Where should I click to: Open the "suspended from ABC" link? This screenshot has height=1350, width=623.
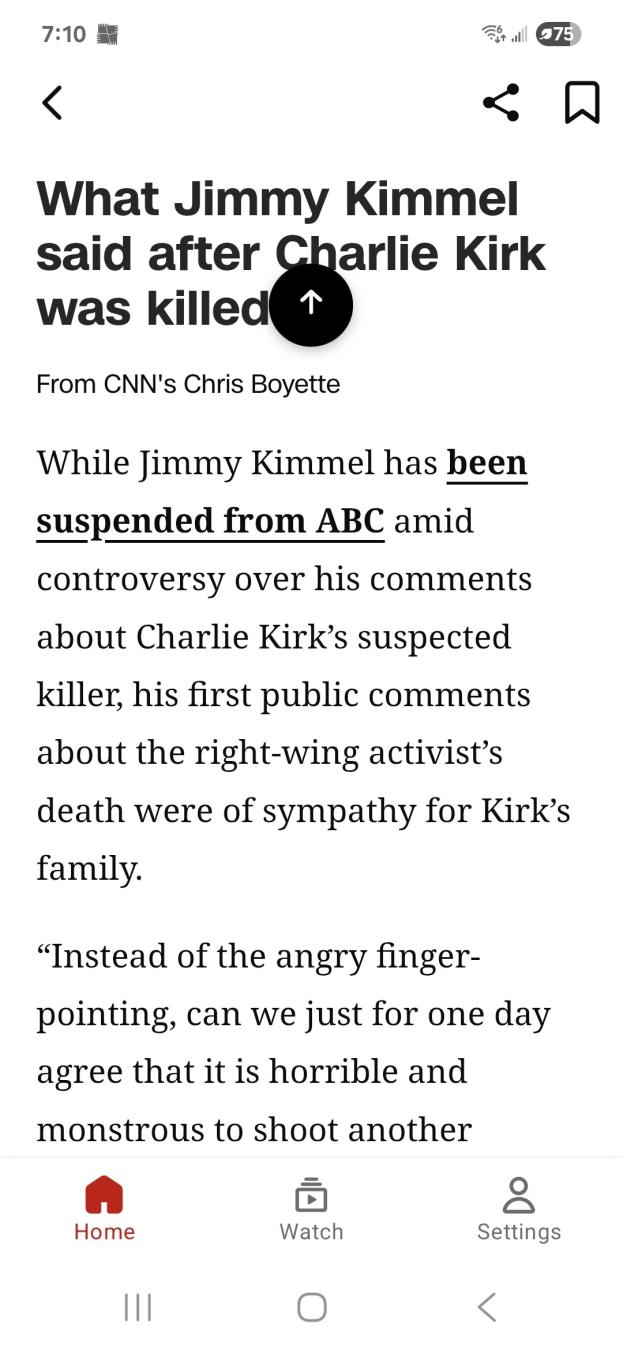click(x=210, y=521)
